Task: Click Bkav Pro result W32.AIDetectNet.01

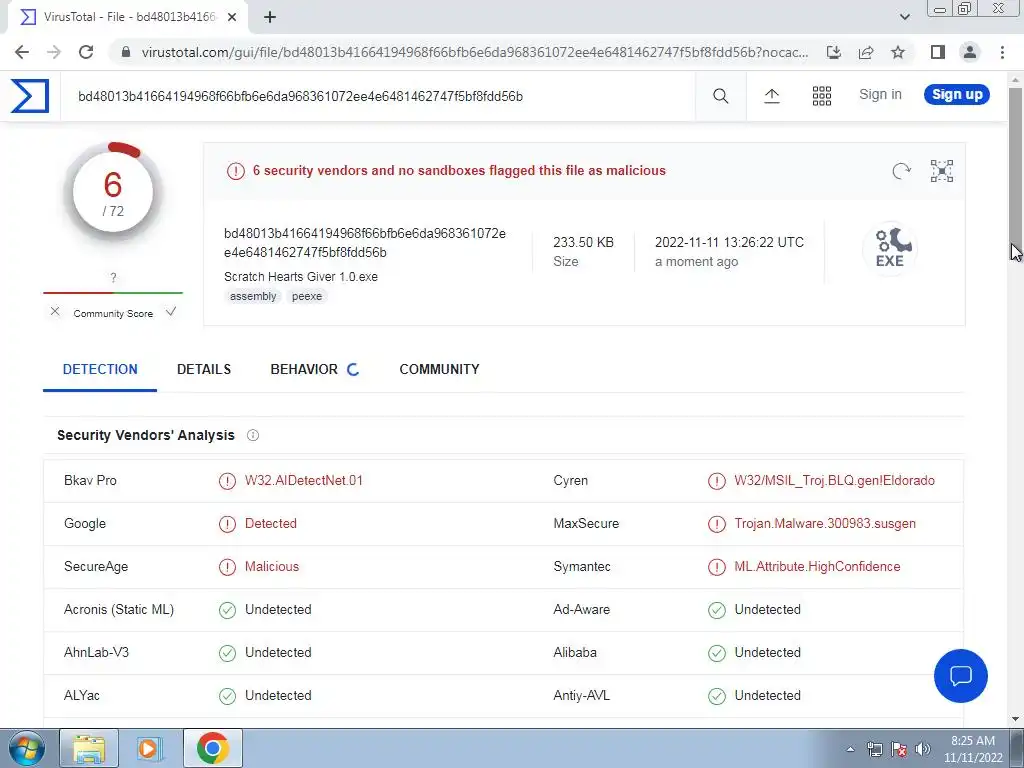Action: tap(304, 481)
